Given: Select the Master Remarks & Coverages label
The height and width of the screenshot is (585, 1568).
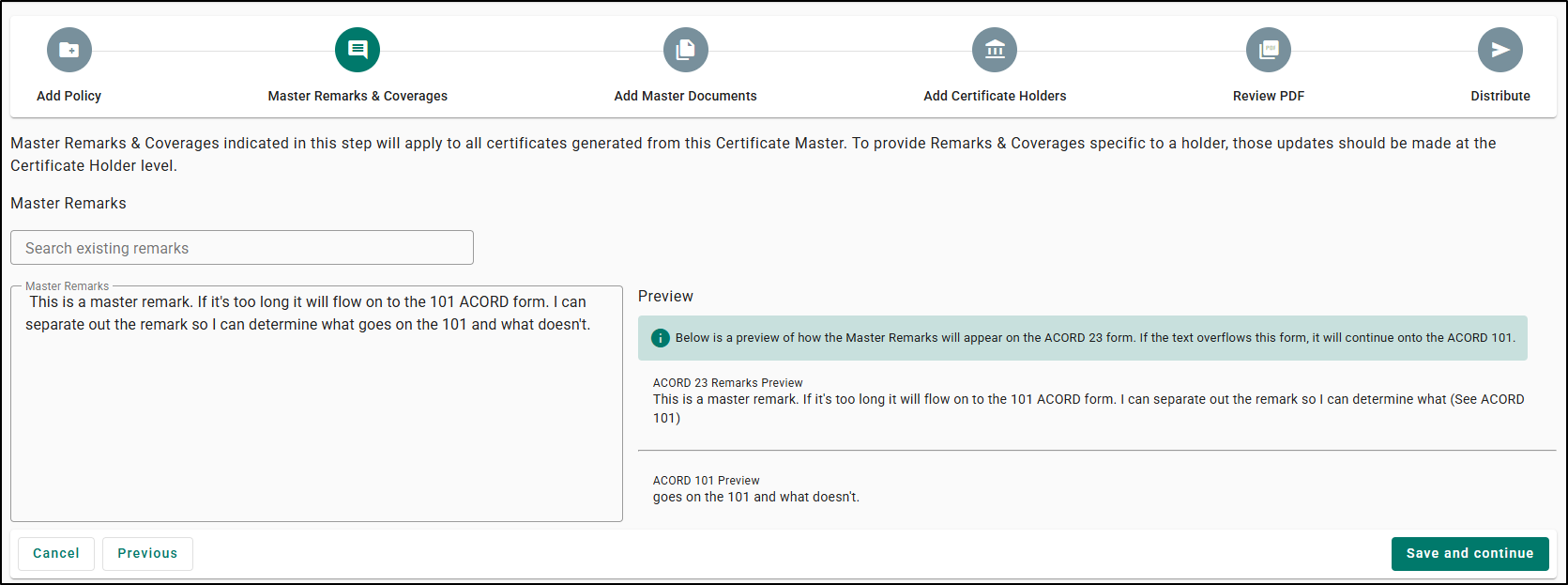Looking at the screenshot, I should (x=358, y=96).
